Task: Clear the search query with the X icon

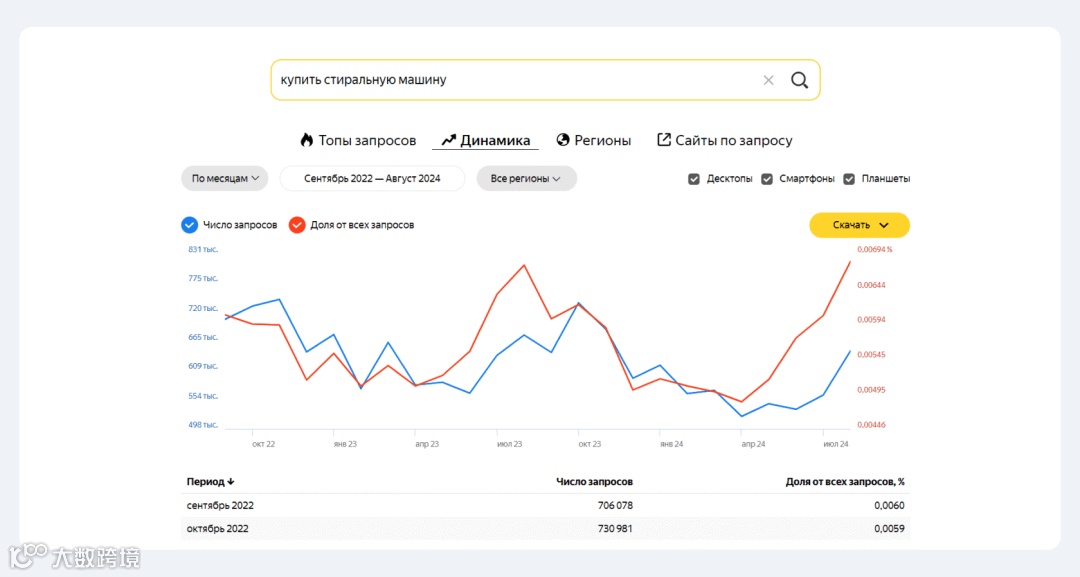Action: [769, 80]
